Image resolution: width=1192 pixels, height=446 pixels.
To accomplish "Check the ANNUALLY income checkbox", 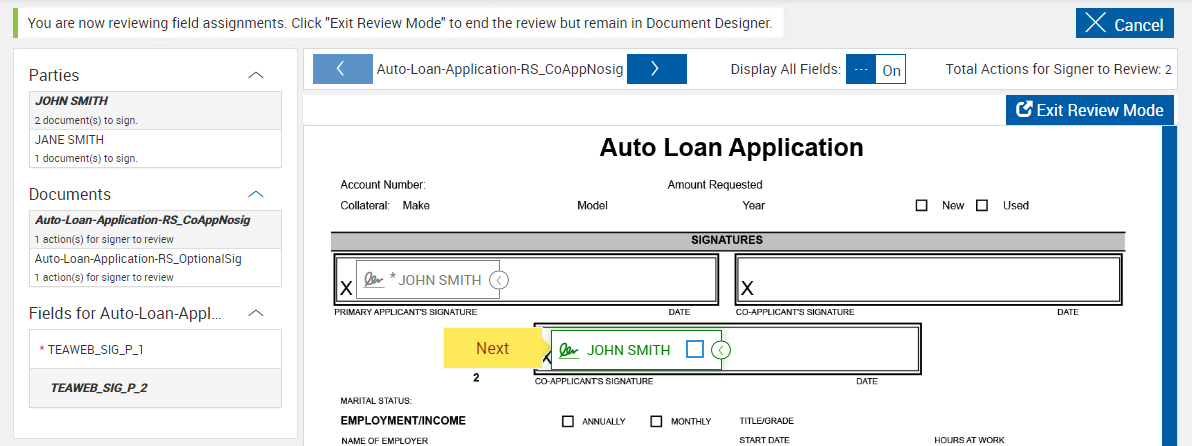I will [x=567, y=421].
